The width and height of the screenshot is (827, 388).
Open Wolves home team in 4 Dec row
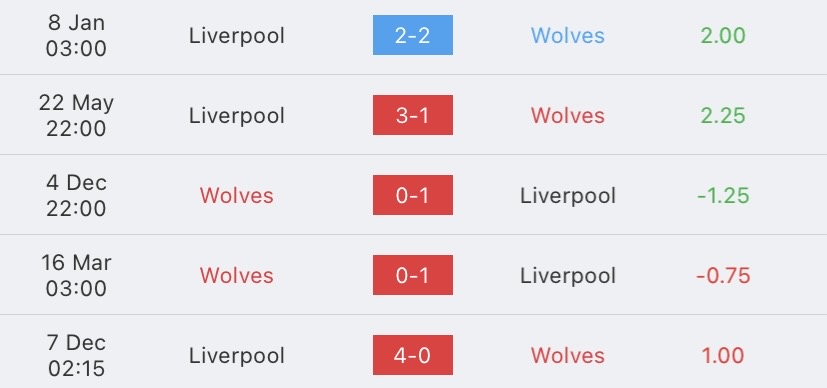(236, 196)
